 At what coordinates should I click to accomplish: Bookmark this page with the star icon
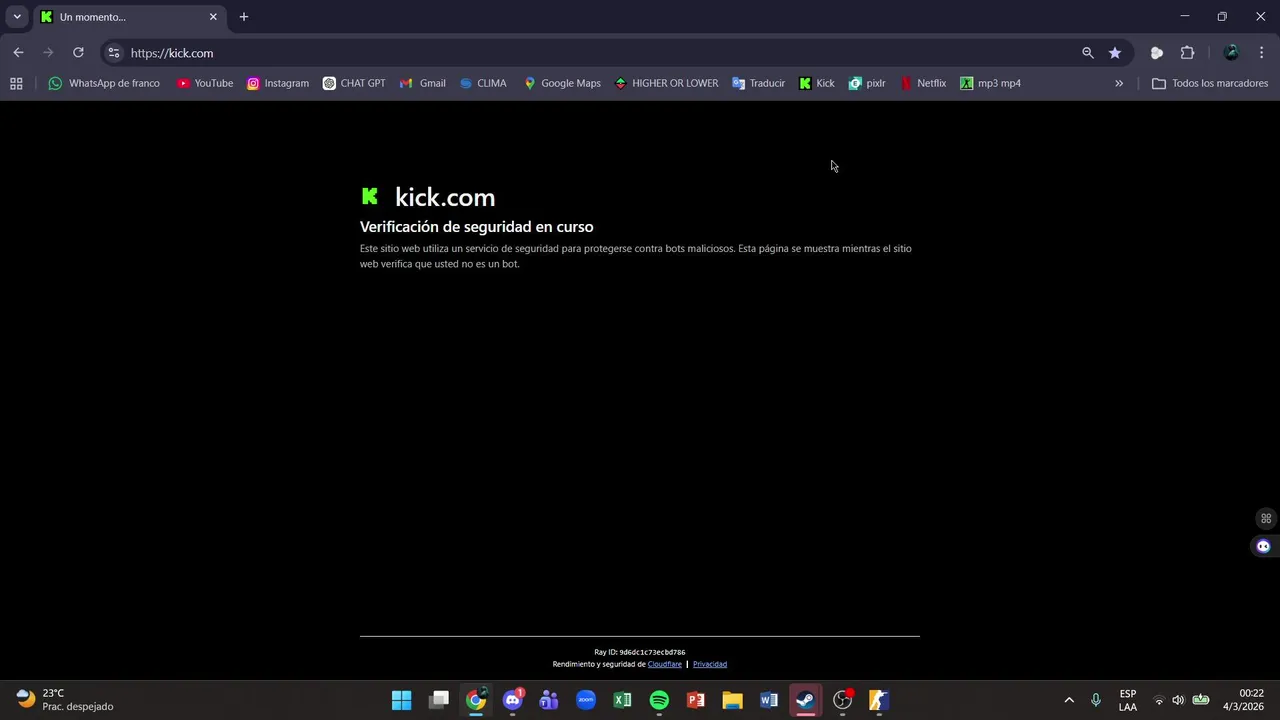pos(1115,53)
